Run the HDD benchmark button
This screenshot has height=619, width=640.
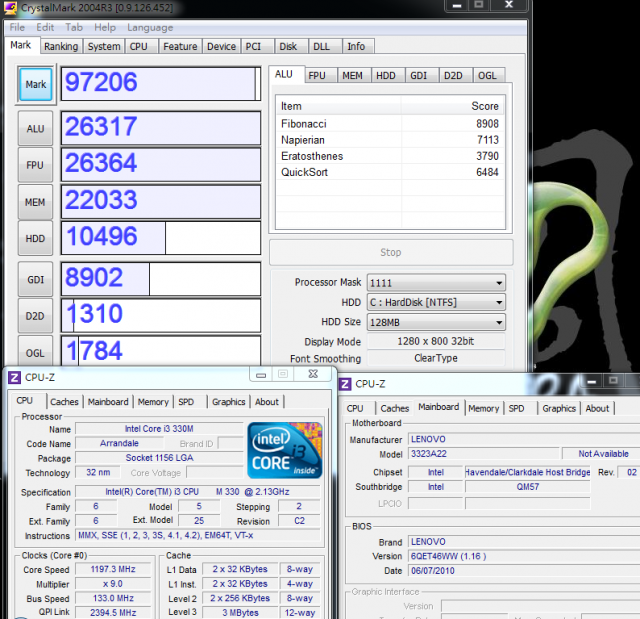[36, 239]
